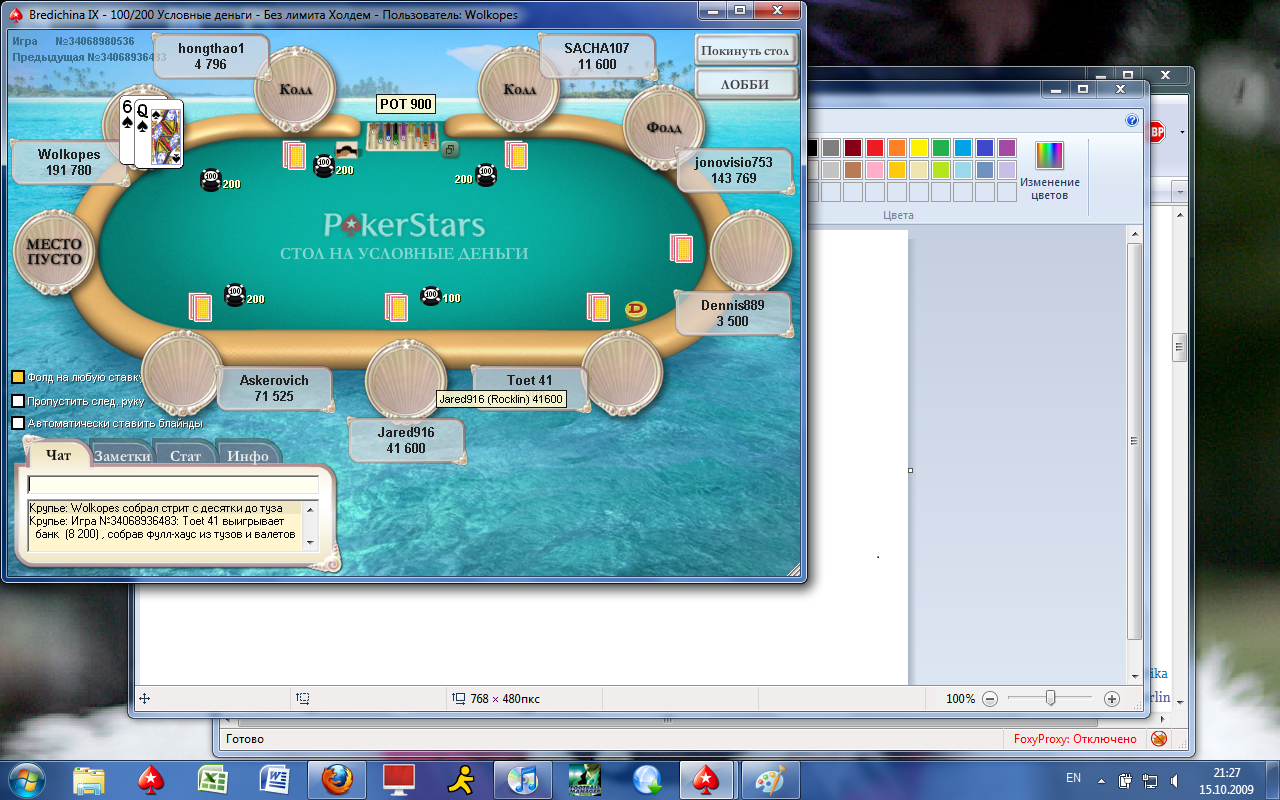Pick the green color swatch in Paint
Viewport: 1280px width, 800px height.
pos(941,148)
